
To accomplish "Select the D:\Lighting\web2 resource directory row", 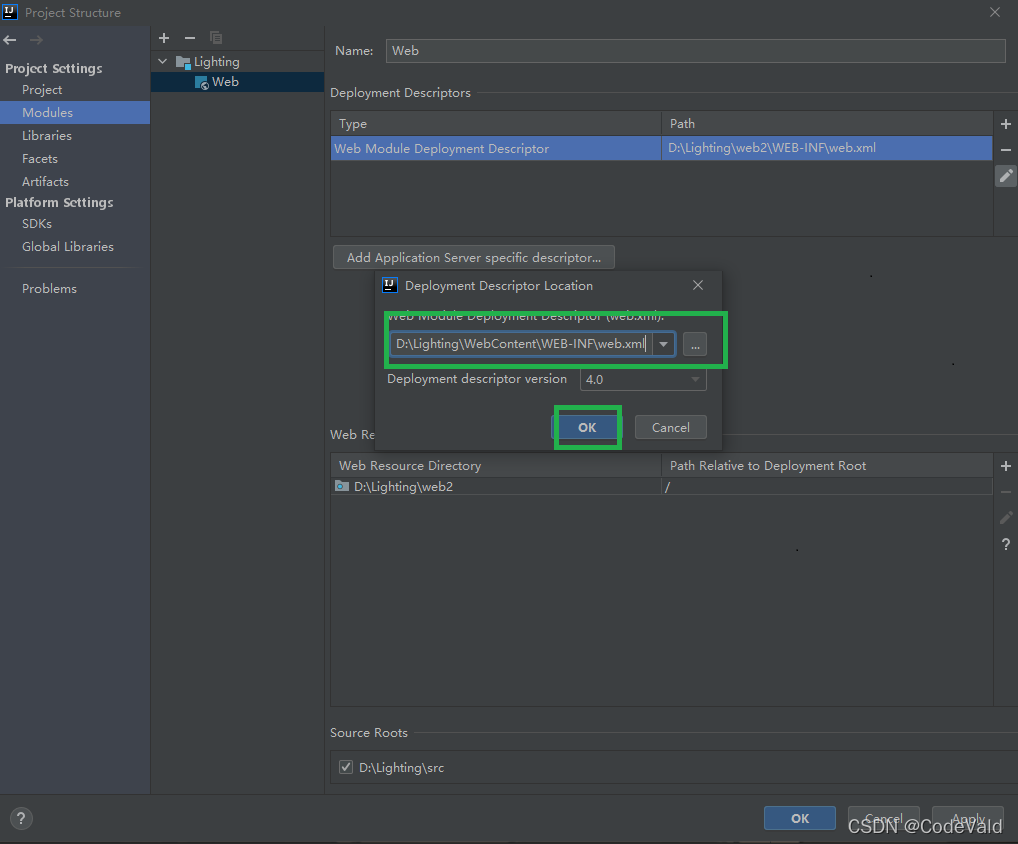I will (x=662, y=486).
